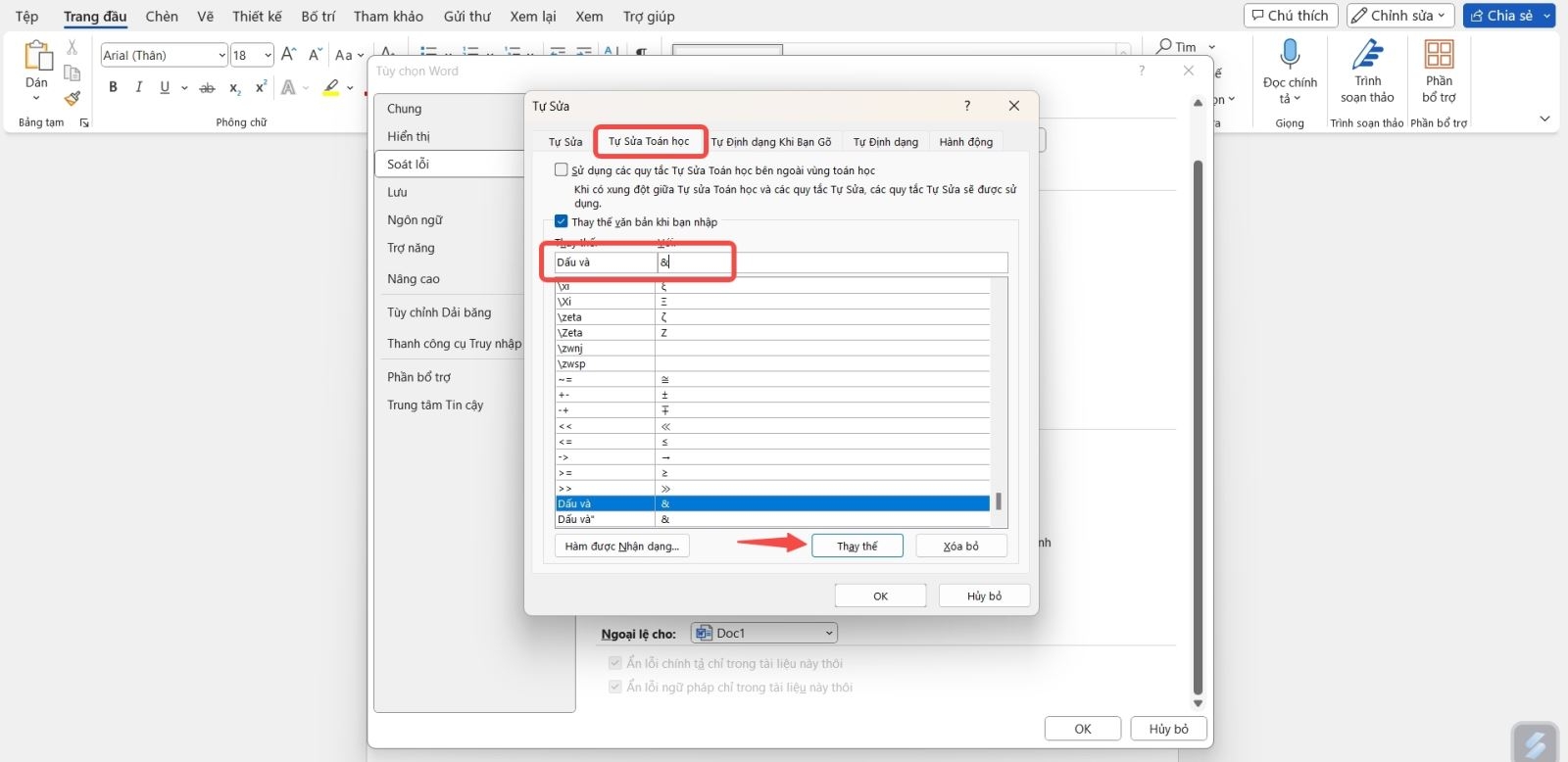Screen dimensions: 1568x762
Task: Open the Chỉnh sửa mode dropdown
Action: tap(1400, 16)
